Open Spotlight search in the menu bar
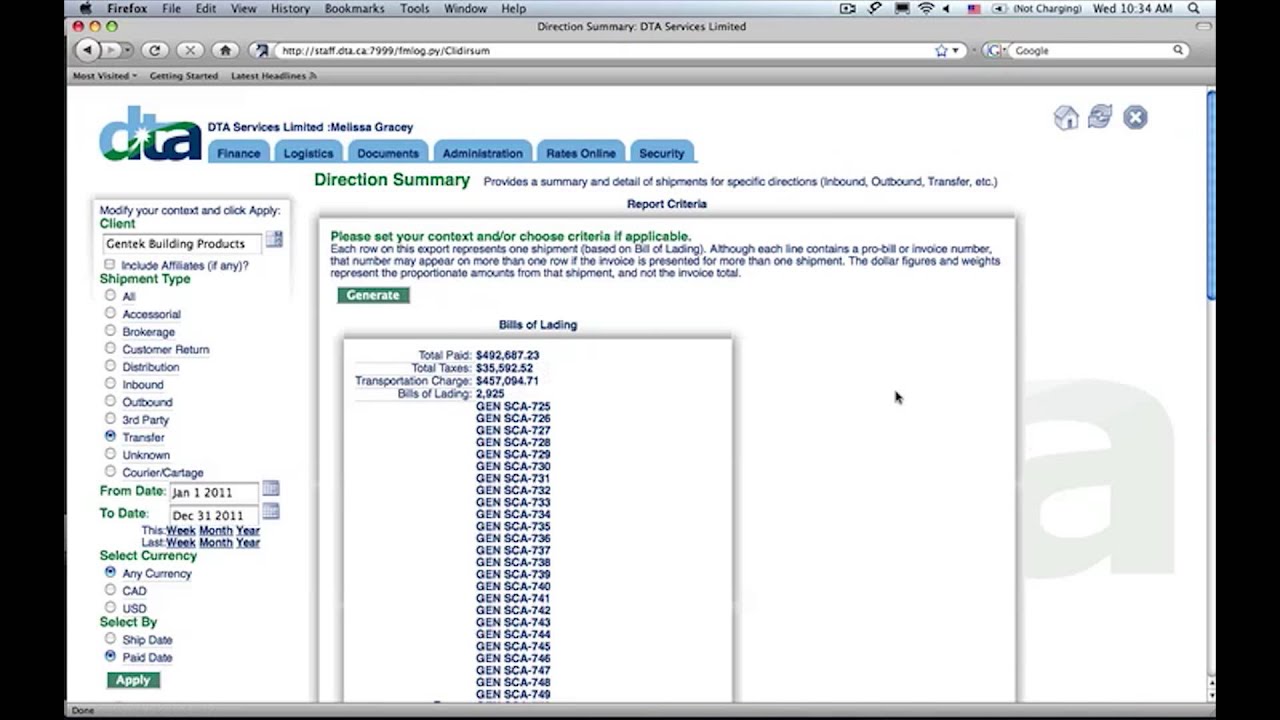 (1194, 8)
